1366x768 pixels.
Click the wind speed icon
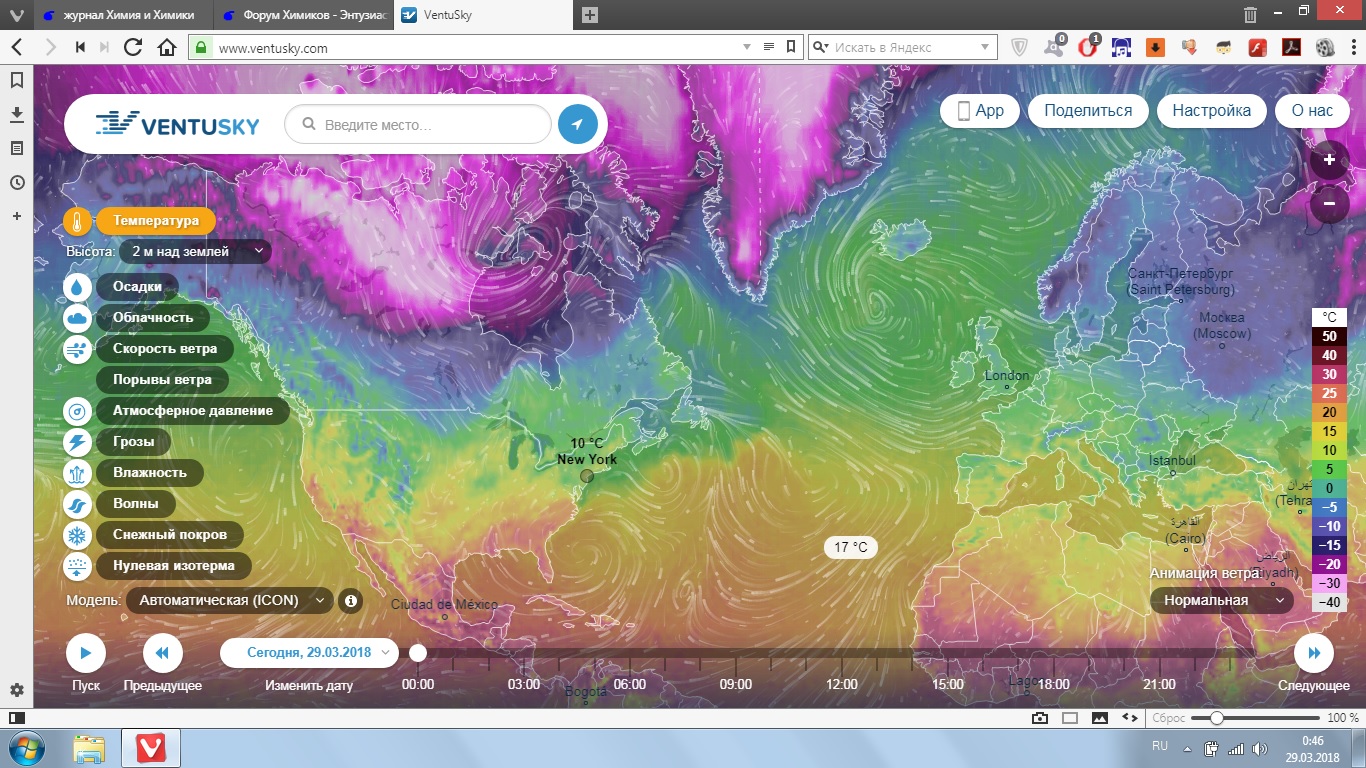(77, 349)
